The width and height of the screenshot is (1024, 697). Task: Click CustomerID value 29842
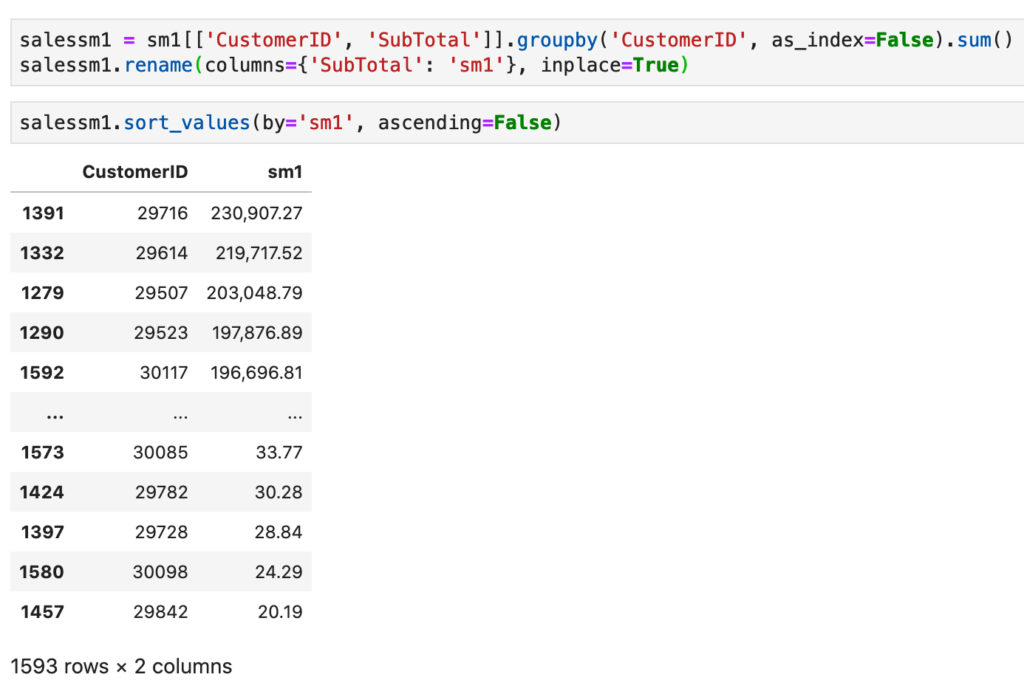pyautogui.click(x=161, y=611)
